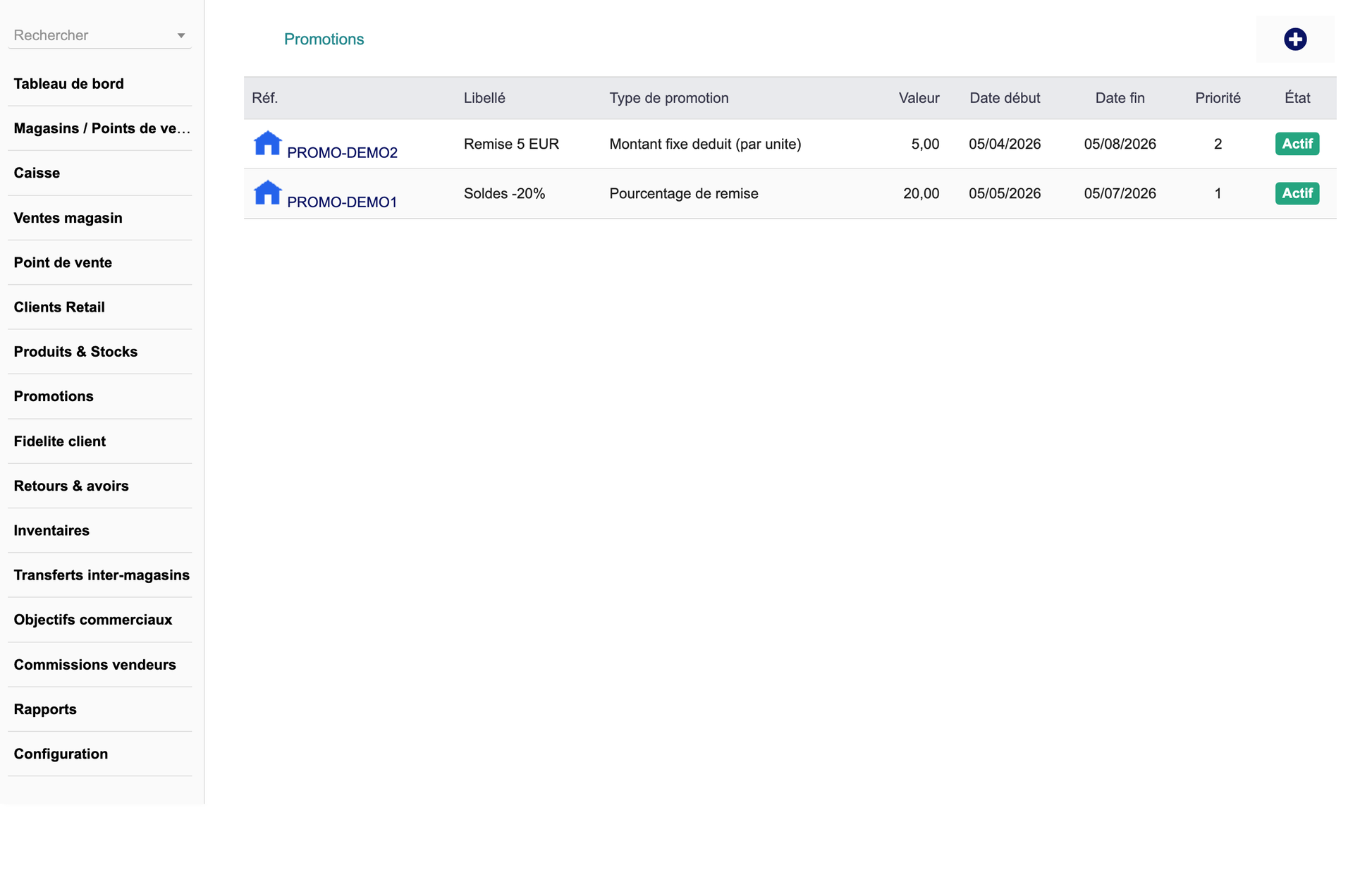
Task: Click the house icon beside PROMO-DEMO1
Action: click(x=267, y=192)
